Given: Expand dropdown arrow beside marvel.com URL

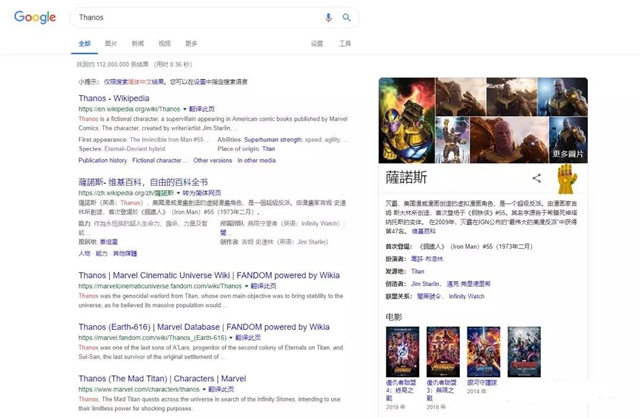Looking at the screenshot, I should [204, 389].
